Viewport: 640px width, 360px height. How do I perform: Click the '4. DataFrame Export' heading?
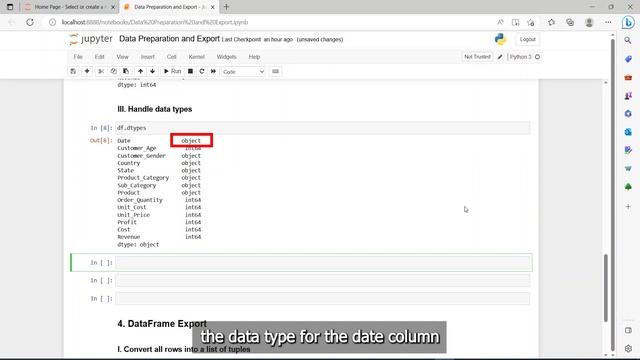pos(162,324)
